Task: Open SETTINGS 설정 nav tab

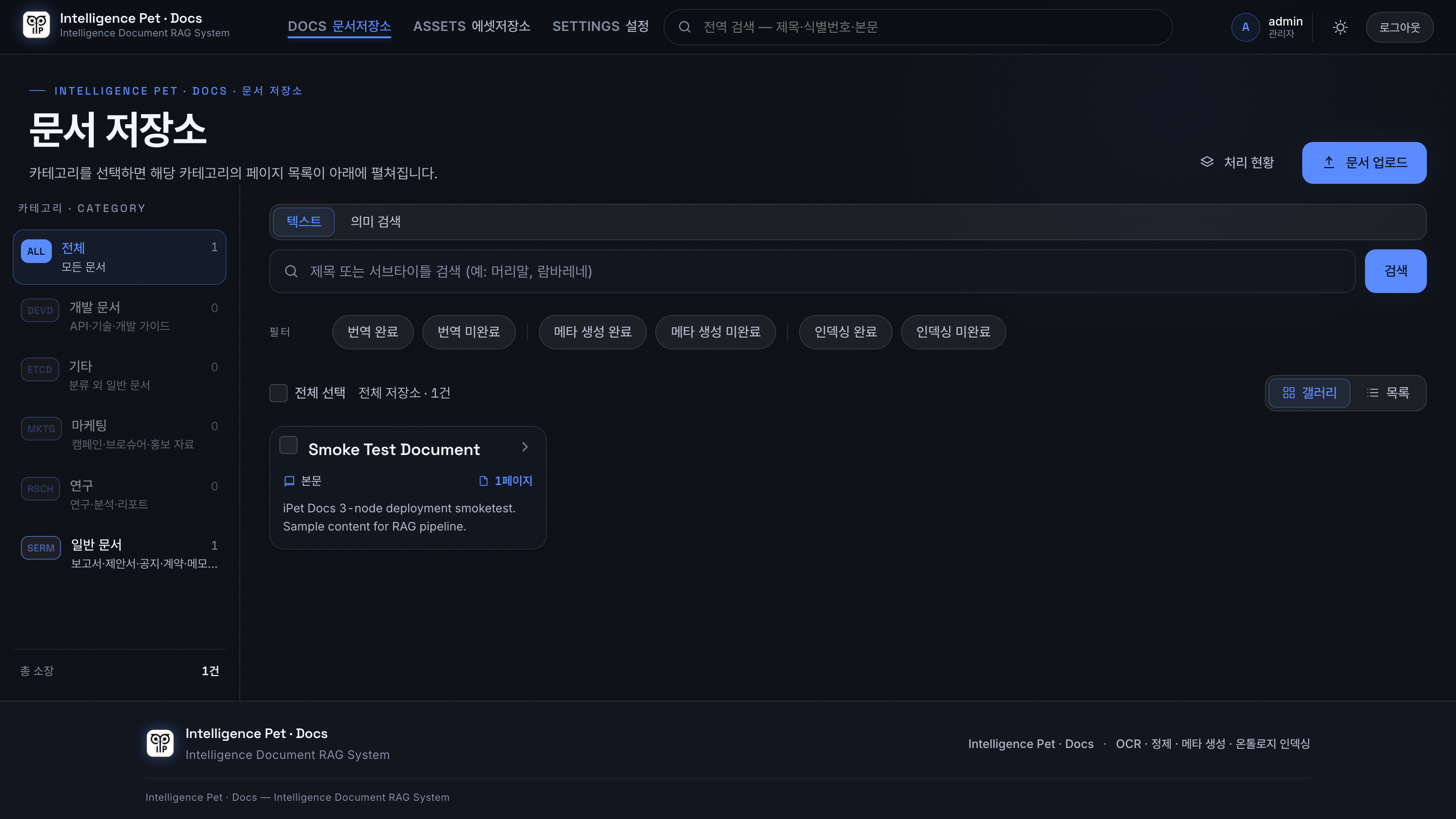Action: coord(600,26)
